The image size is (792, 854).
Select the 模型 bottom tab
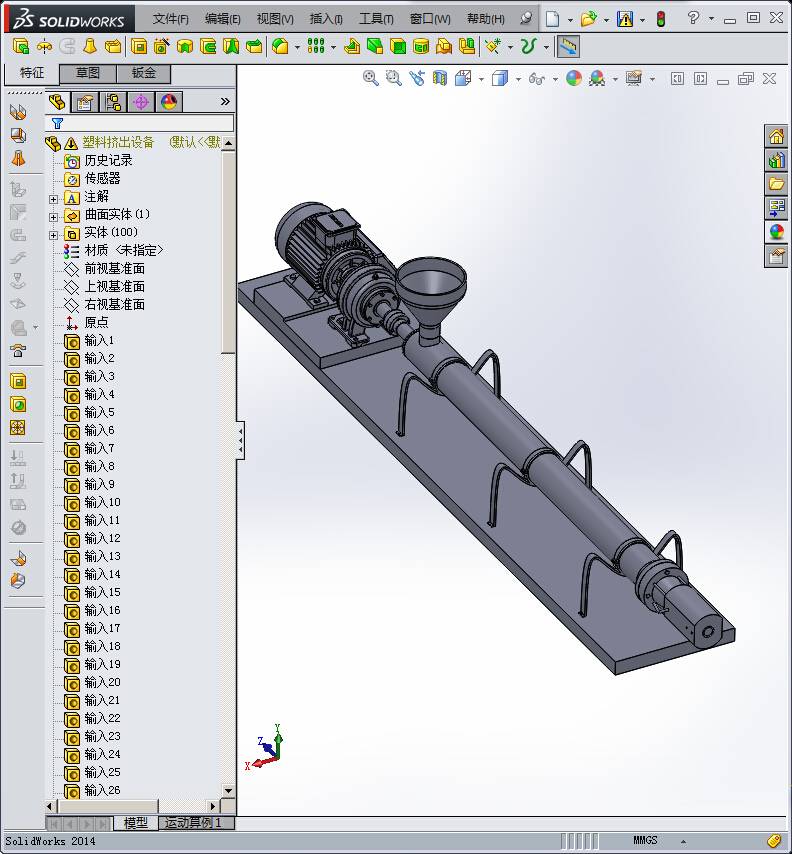(135, 822)
